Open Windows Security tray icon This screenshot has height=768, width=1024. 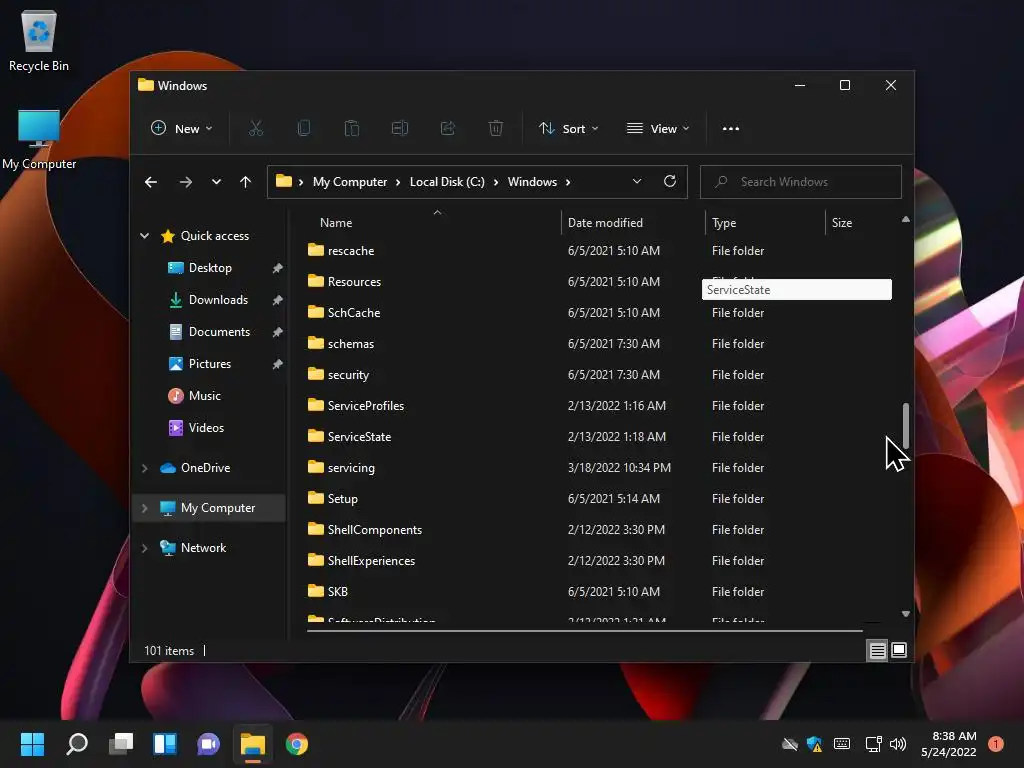(814, 744)
